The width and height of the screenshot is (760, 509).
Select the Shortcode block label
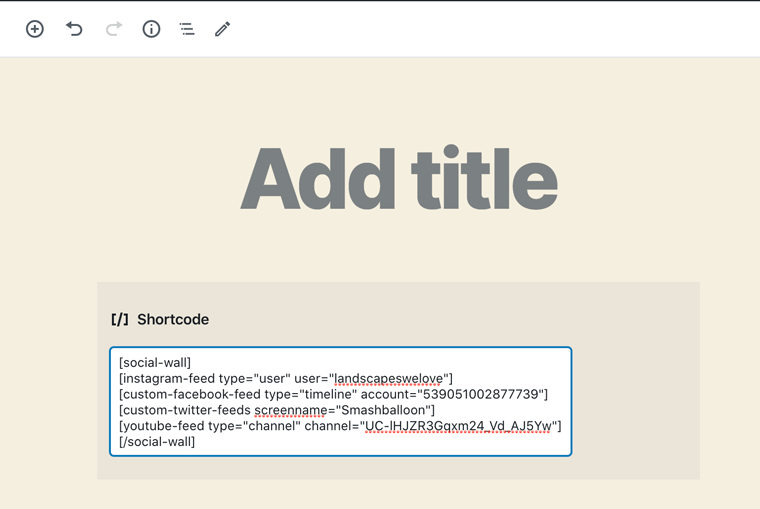[x=173, y=319]
